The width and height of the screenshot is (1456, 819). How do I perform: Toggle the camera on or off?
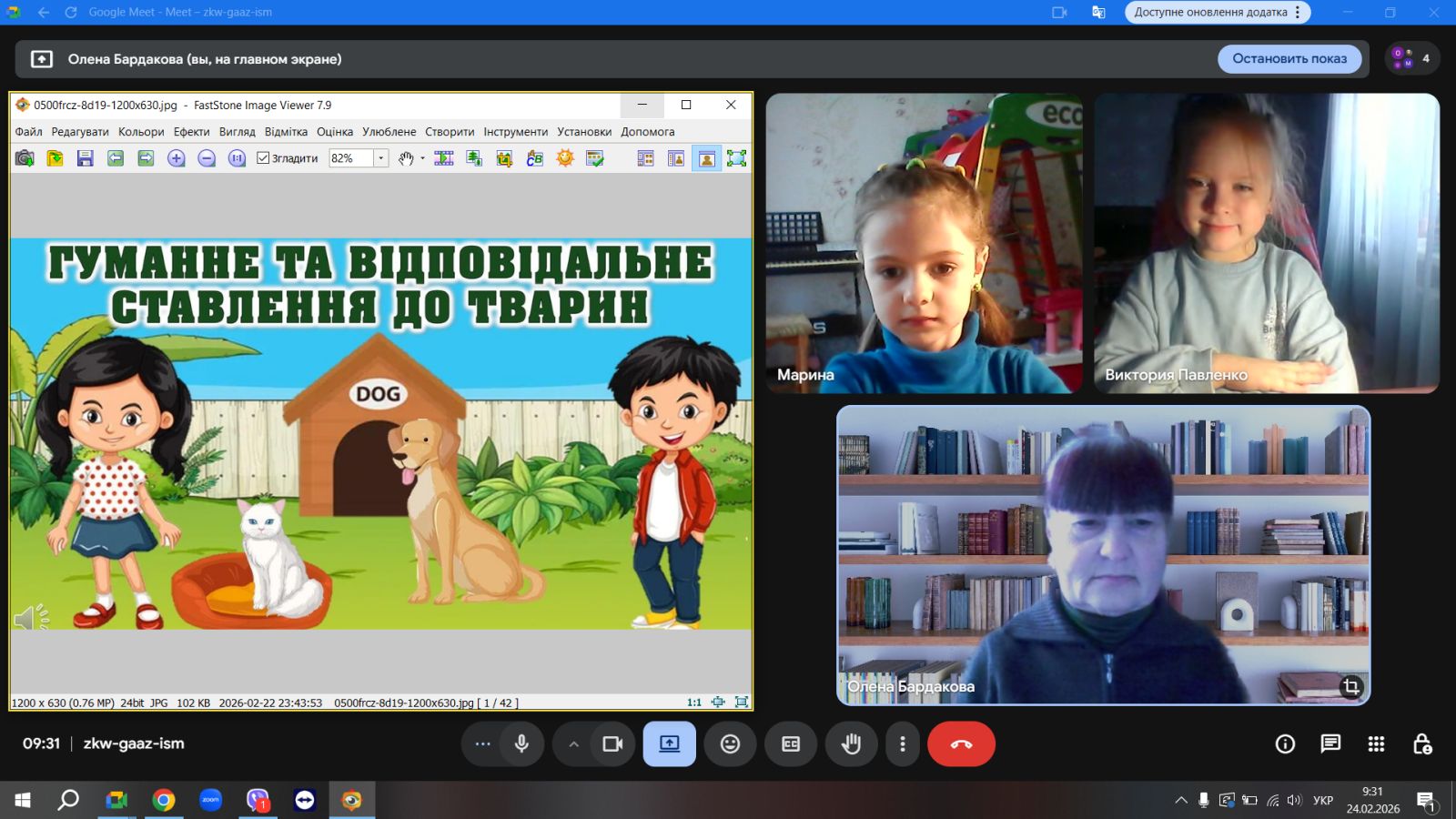tap(612, 744)
